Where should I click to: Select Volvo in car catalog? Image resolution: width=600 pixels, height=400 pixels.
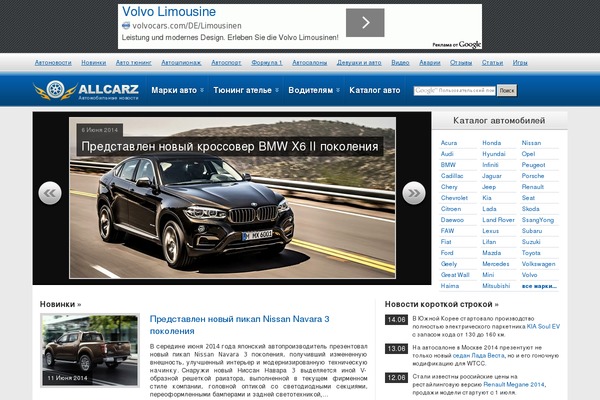pos(529,275)
